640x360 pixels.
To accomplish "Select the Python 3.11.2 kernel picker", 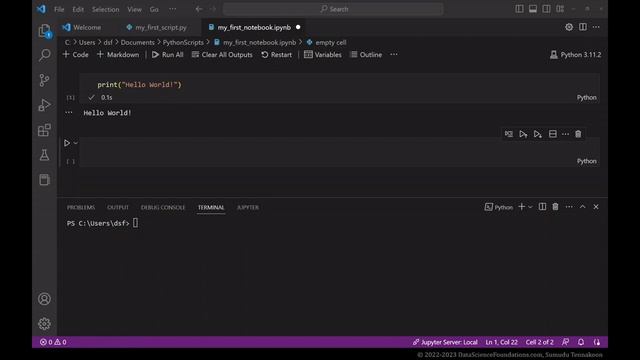I will coord(576,55).
